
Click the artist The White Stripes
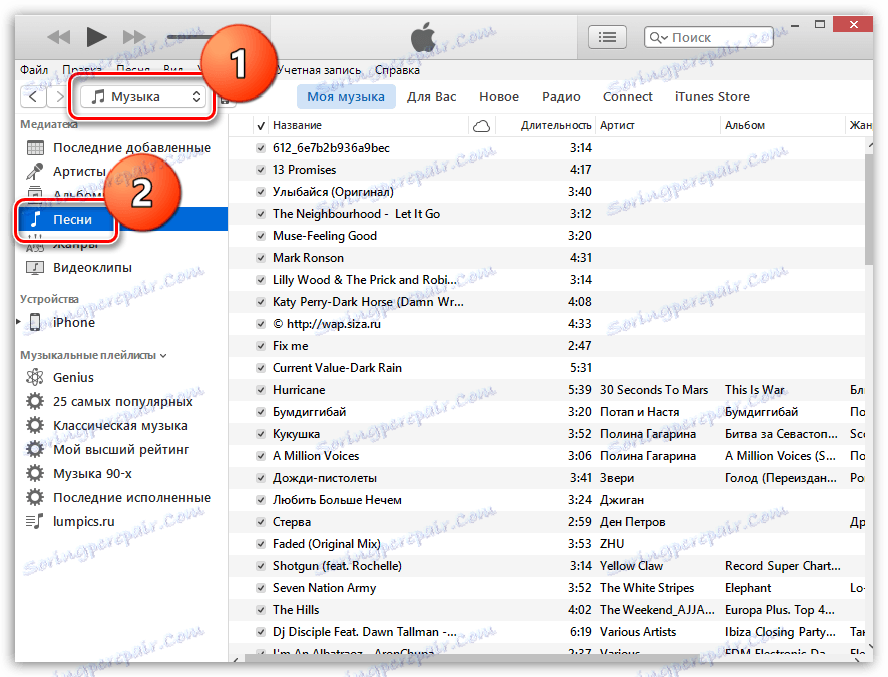point(647,588)
